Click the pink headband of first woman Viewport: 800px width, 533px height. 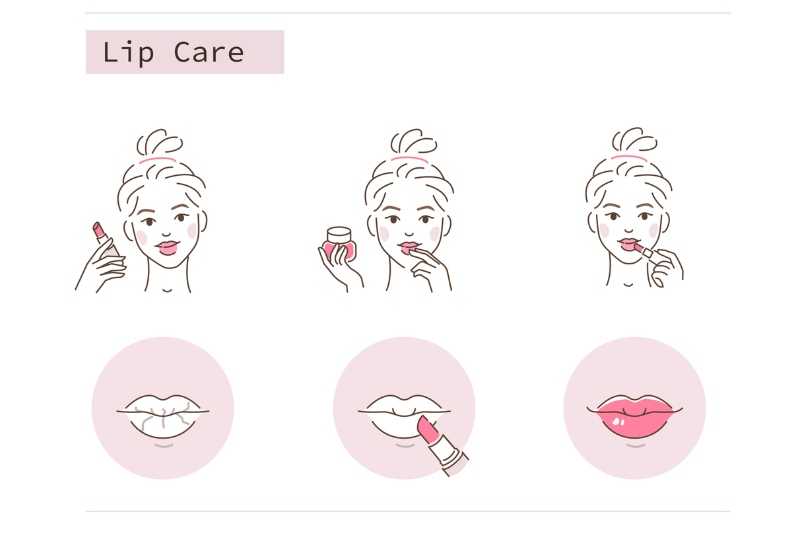point(158,160)
